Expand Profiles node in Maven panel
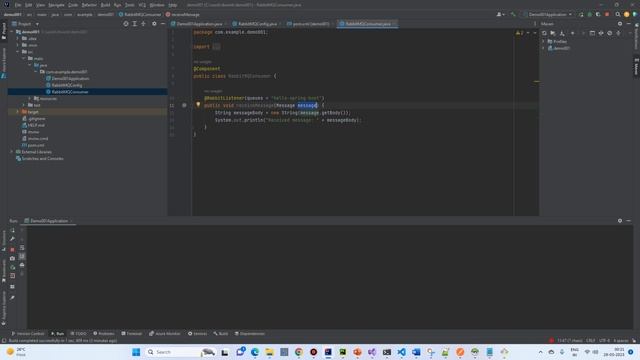This screenshot has width=640, height=360. [543, 41]
